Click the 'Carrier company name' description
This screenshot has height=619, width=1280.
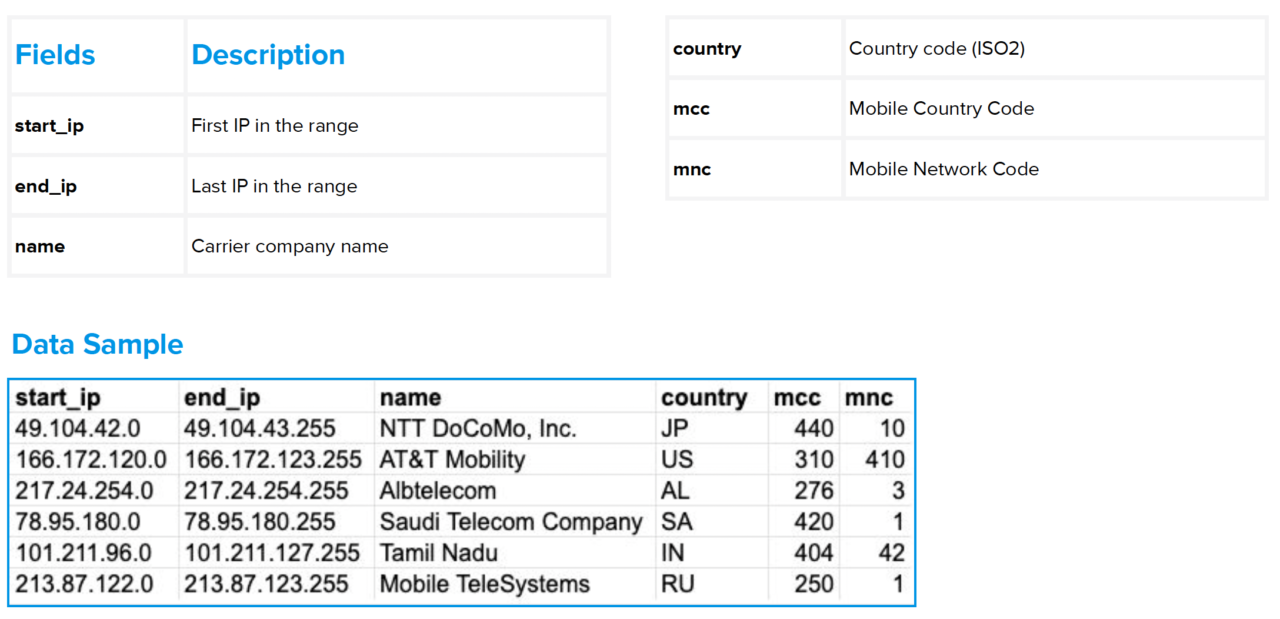click(x=290, y=247)
